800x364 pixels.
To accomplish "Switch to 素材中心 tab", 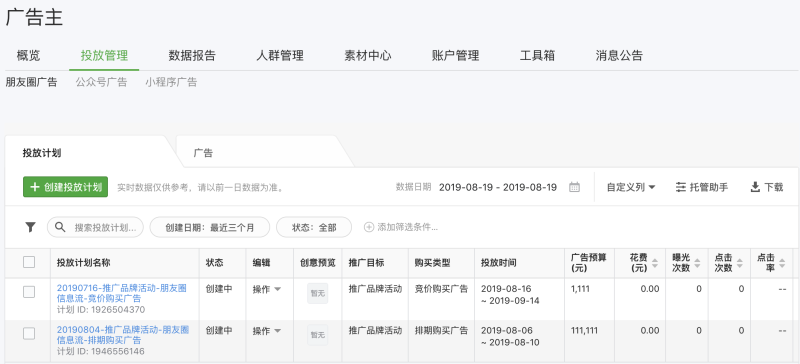I will point(367,56).
